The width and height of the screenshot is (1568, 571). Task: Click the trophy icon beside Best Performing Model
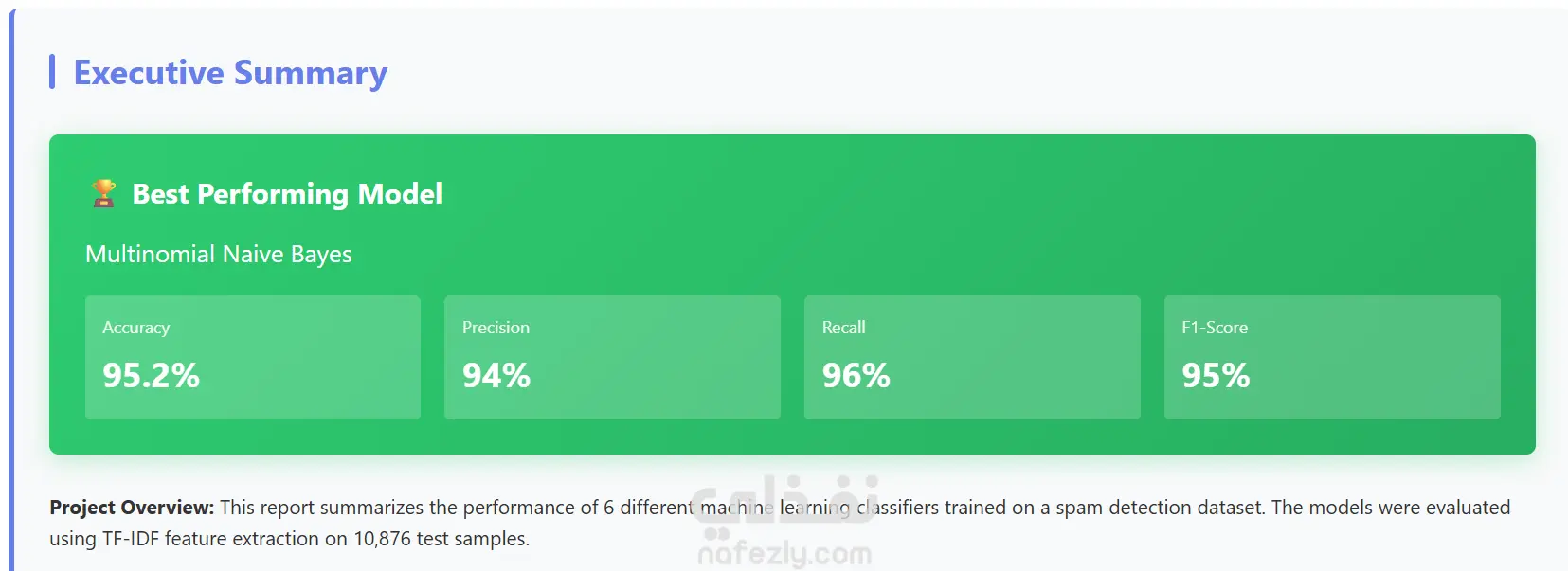coord(104,193)
